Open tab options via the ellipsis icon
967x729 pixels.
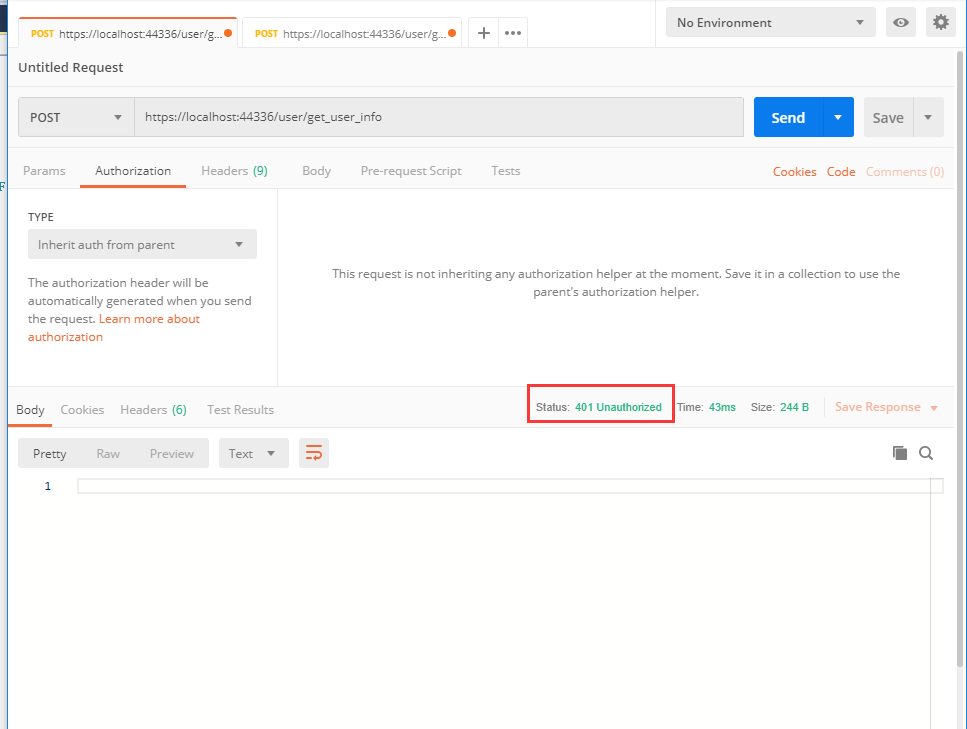pyautogui.click(x=512, y=32)
